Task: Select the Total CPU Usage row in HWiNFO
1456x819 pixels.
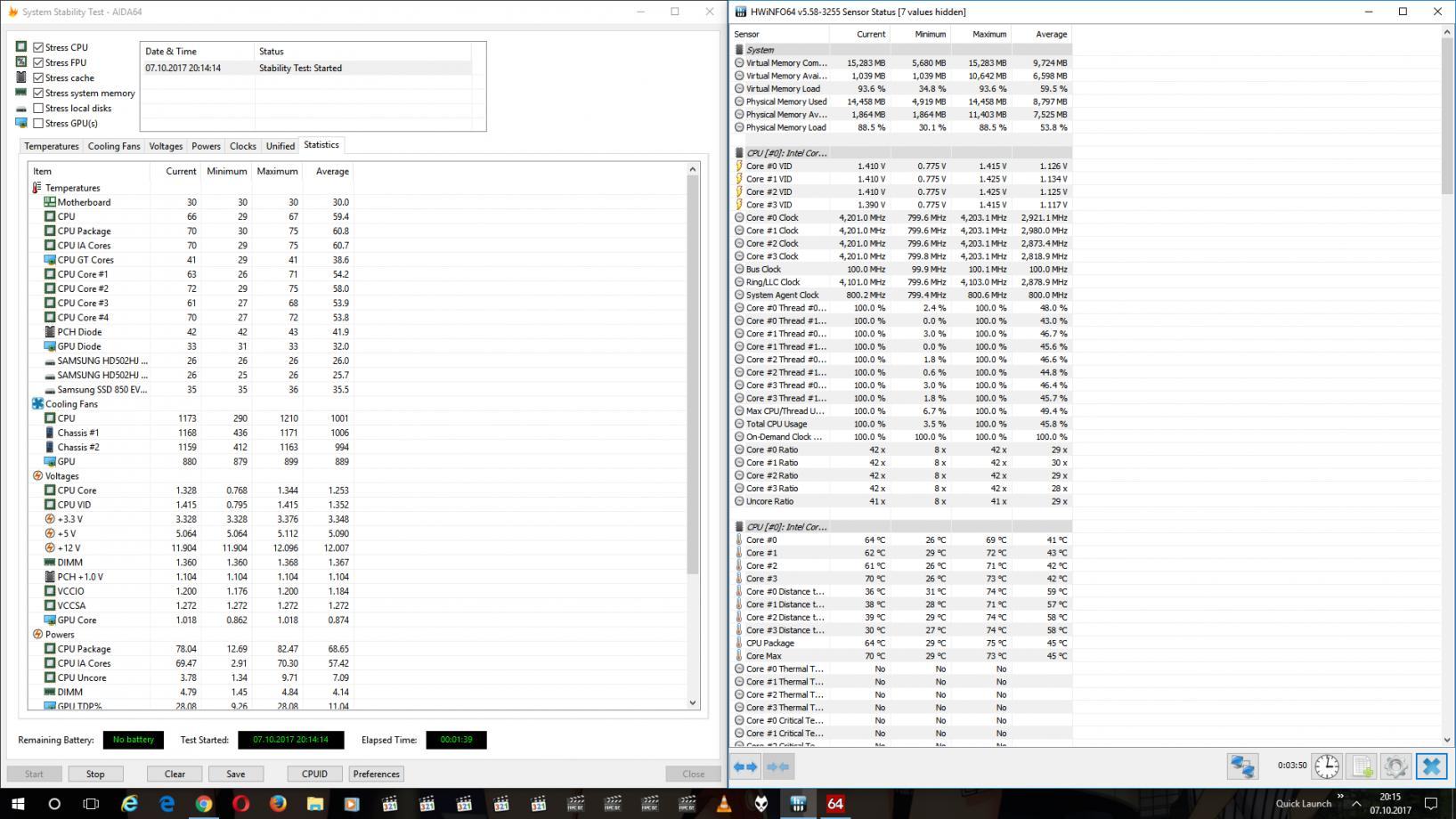Action: click(x=901, y=425)
